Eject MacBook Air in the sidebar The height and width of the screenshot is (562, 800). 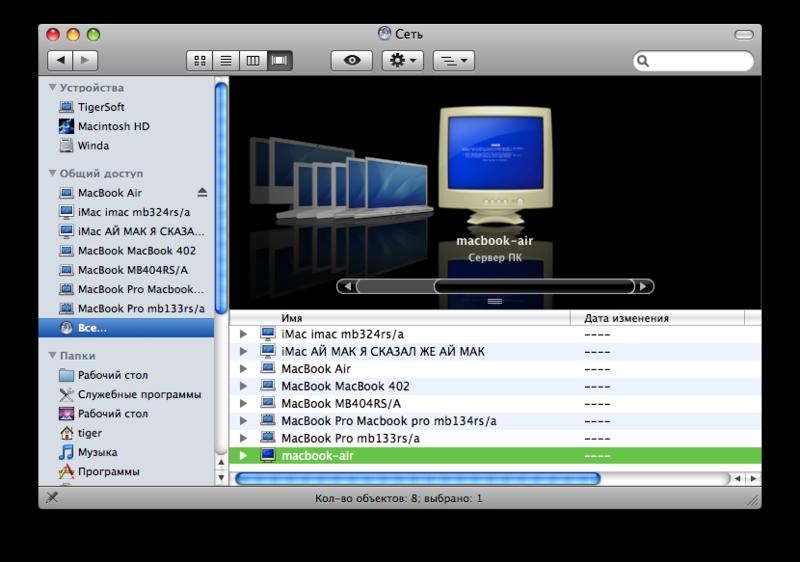point(202,192)
